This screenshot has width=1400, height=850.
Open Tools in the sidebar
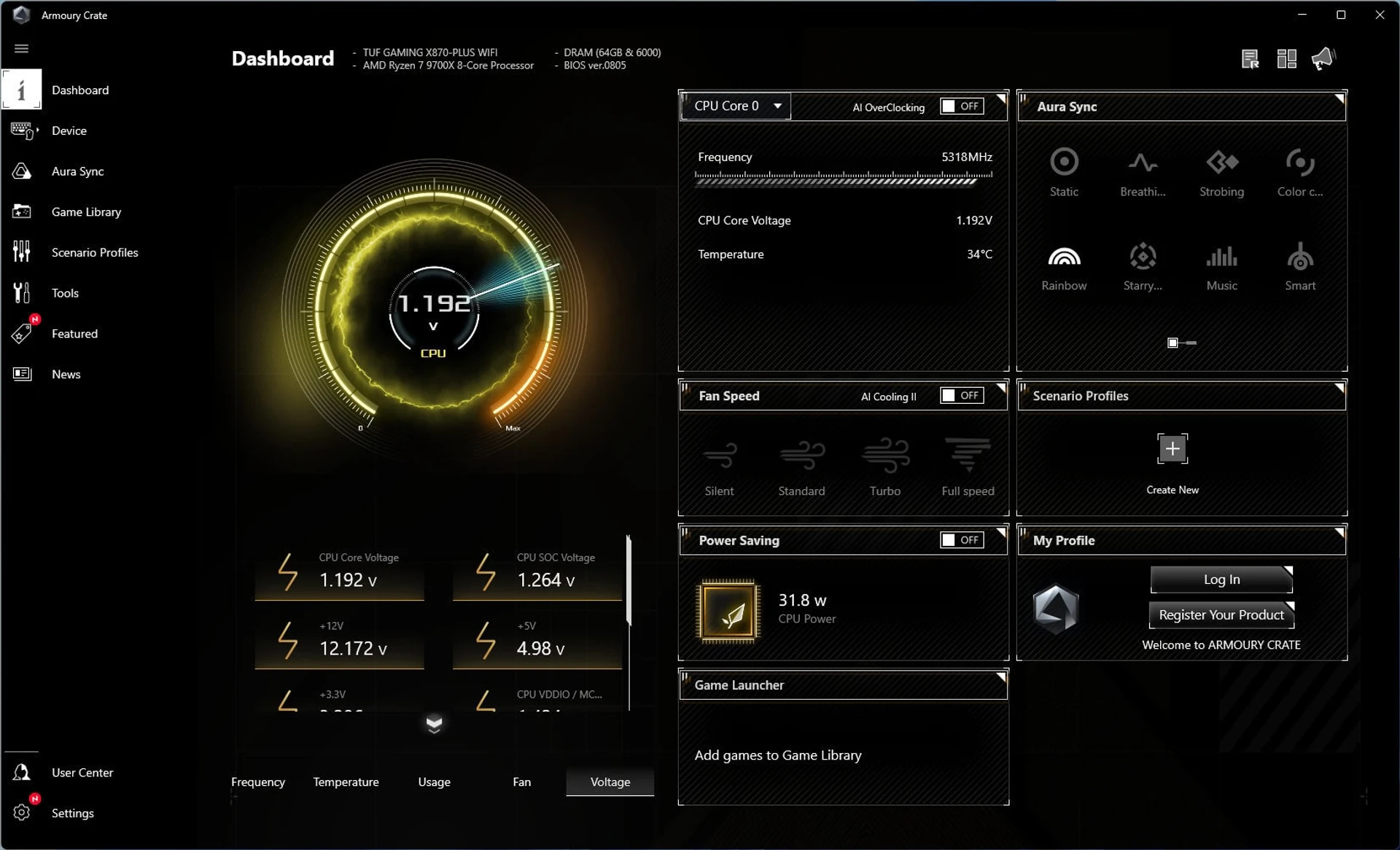click(x=65, y=293)
